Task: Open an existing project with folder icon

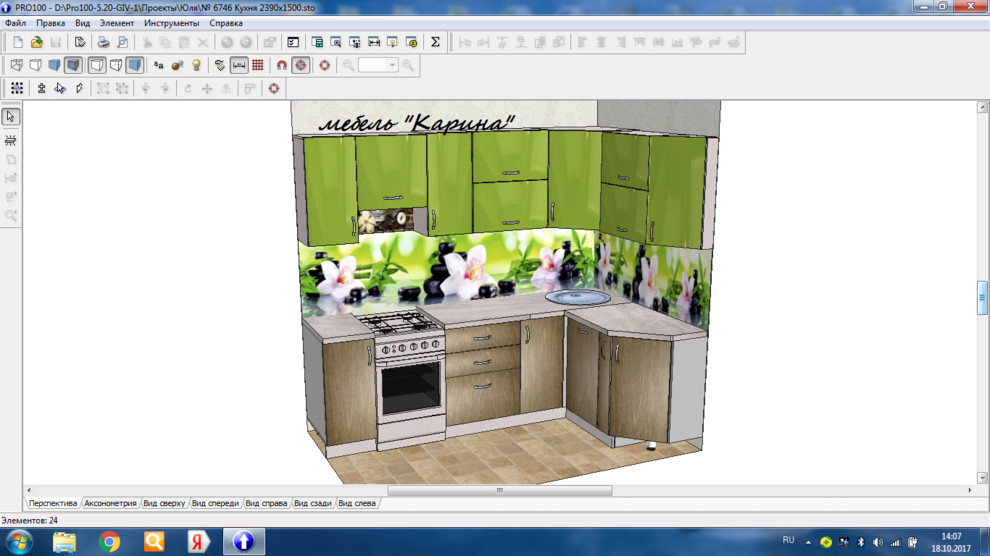Action: [36, 42]
